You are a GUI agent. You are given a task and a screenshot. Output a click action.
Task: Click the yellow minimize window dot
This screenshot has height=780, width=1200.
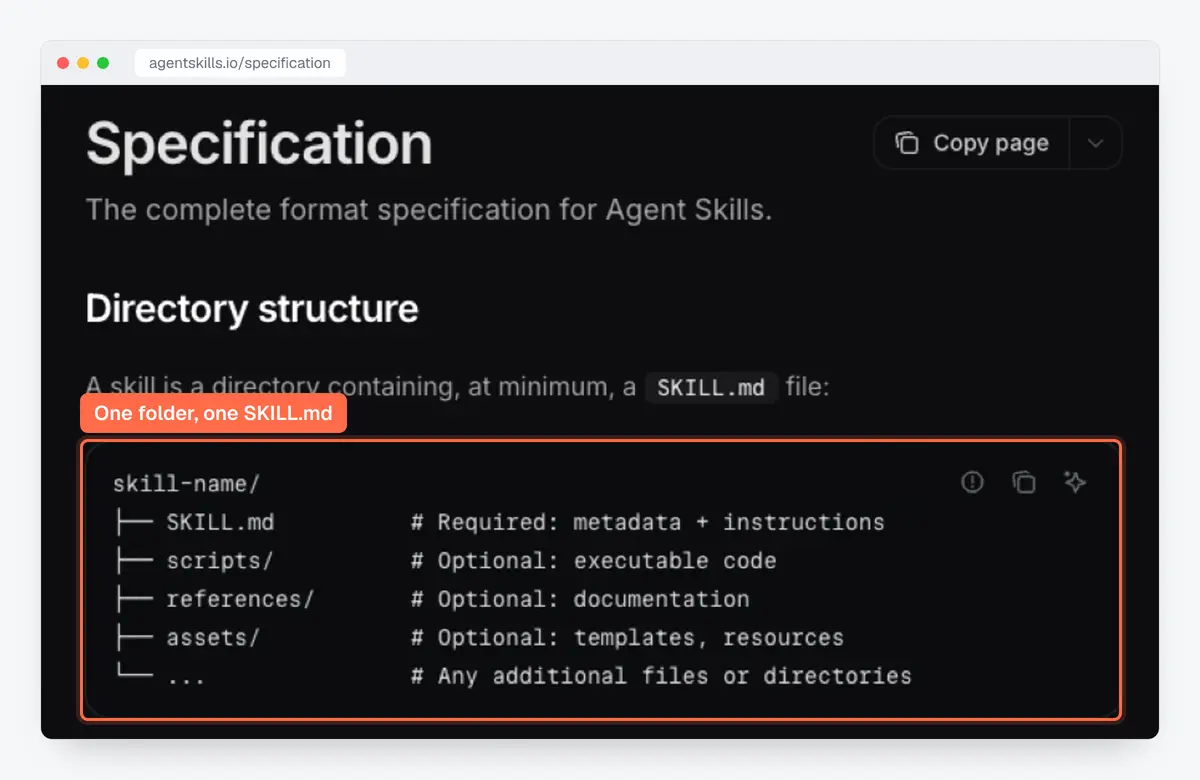coord(83,63)
